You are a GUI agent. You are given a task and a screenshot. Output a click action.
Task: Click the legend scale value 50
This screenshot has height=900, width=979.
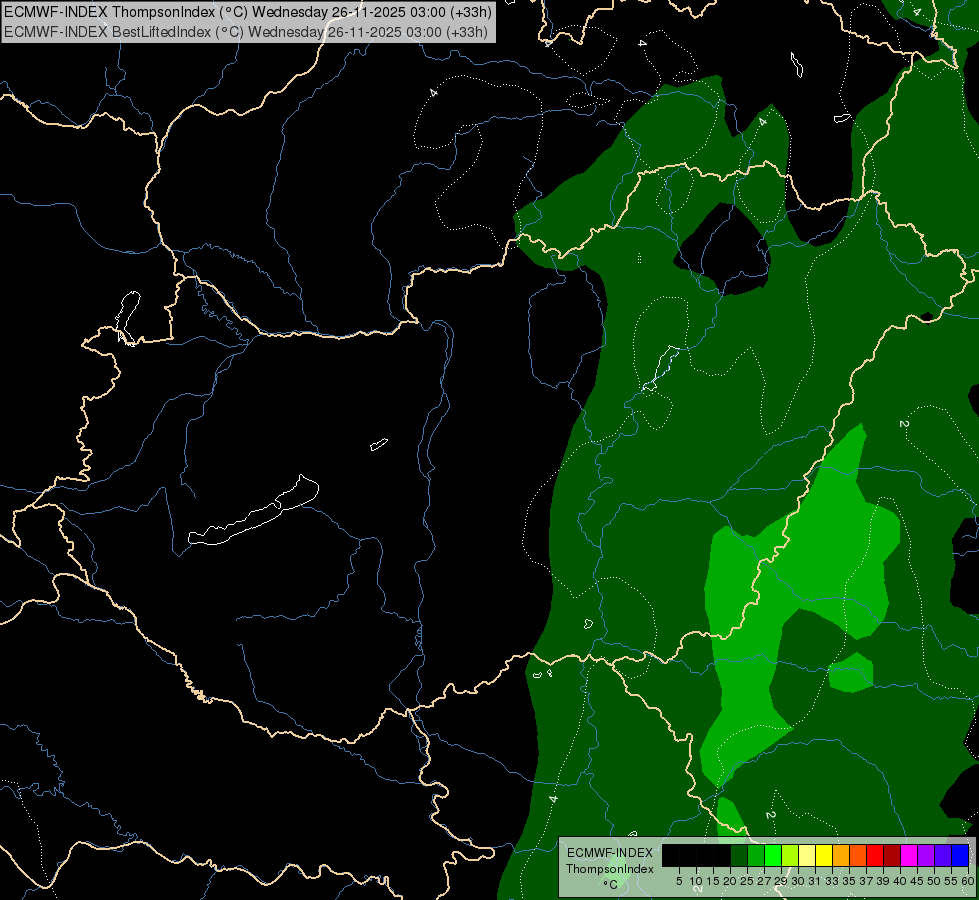(x=934, y=881)
